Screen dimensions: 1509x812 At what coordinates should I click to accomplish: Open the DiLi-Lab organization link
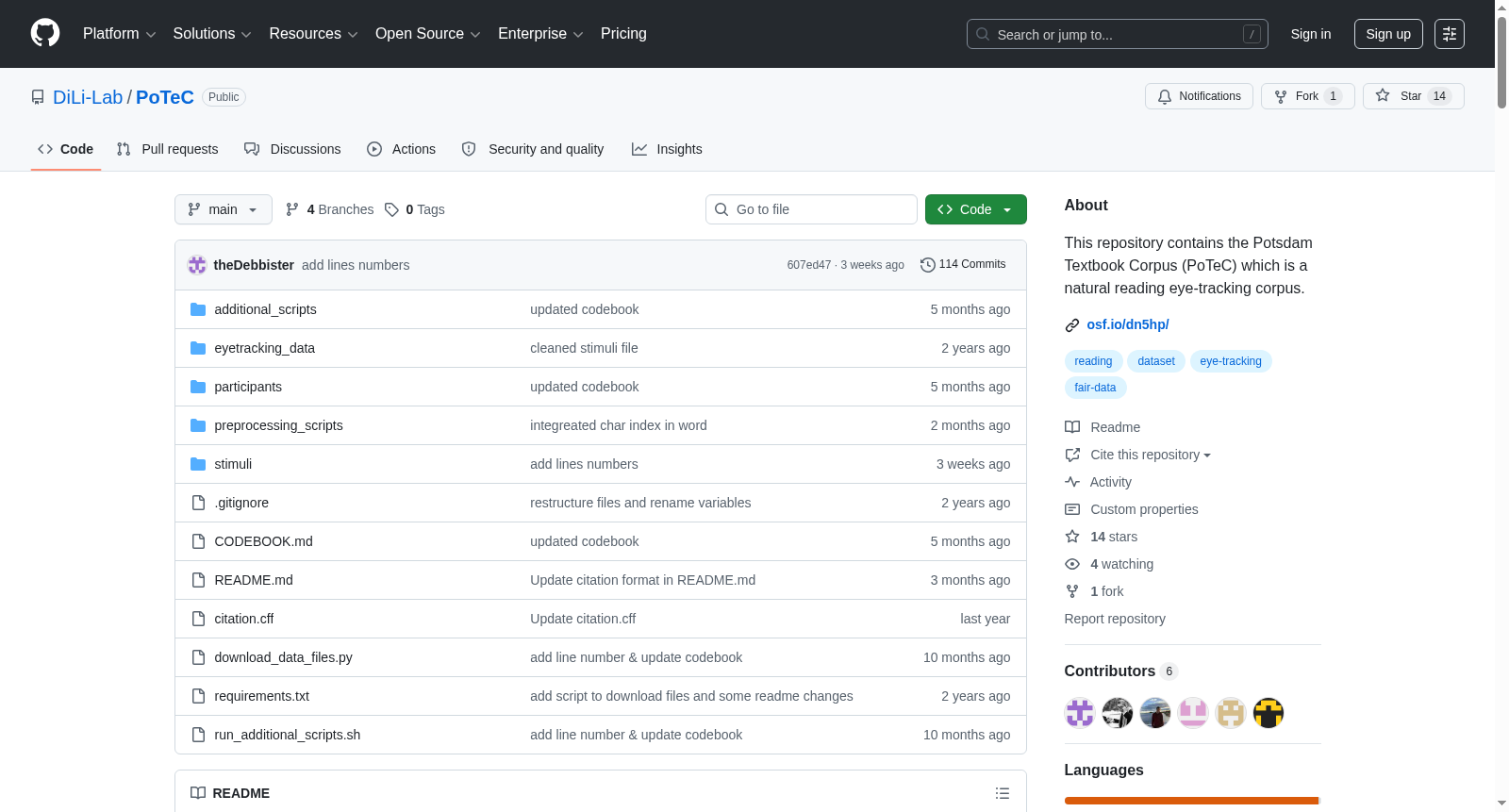pos(88,97)
